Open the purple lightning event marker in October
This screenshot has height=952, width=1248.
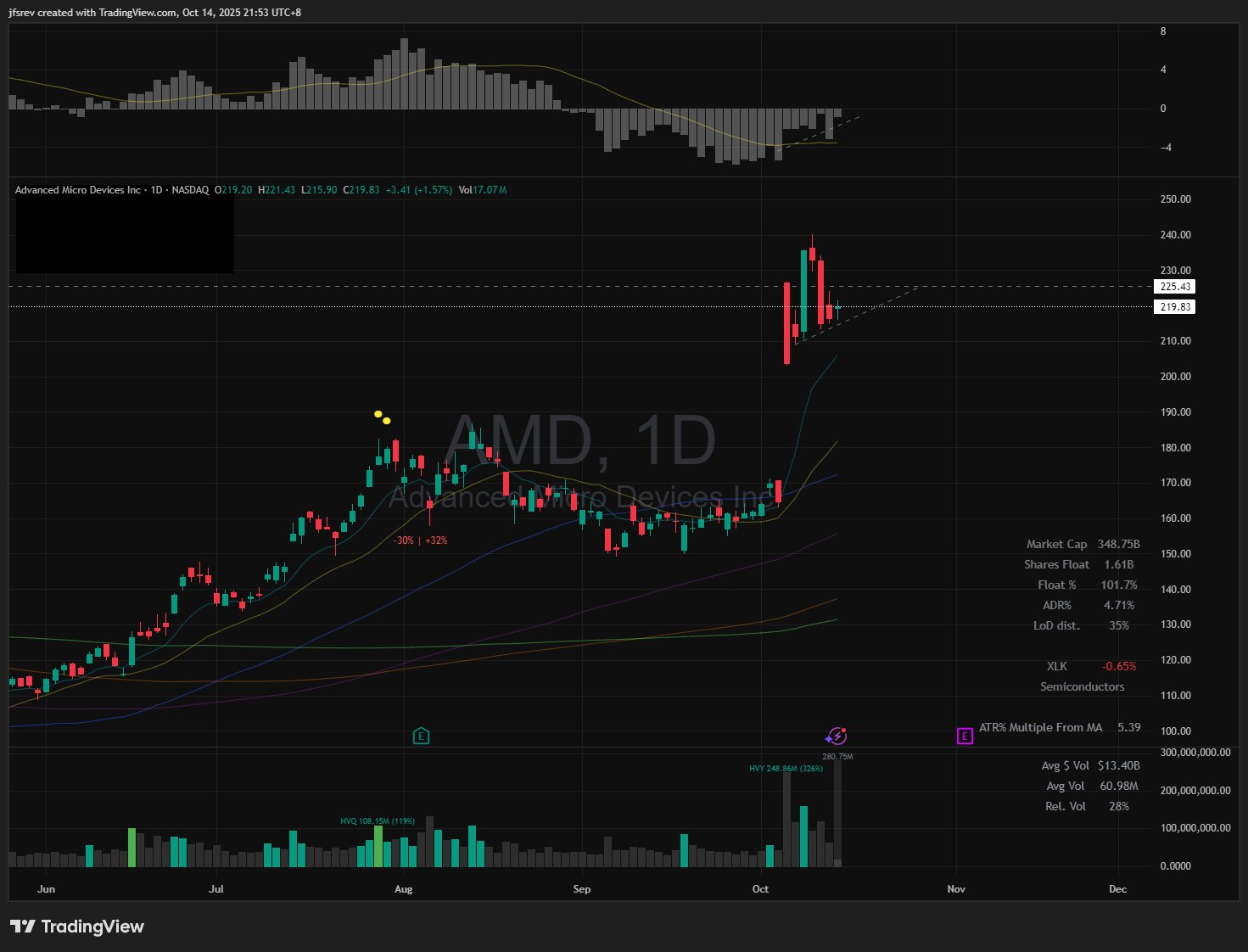click(x=836, y=736)
